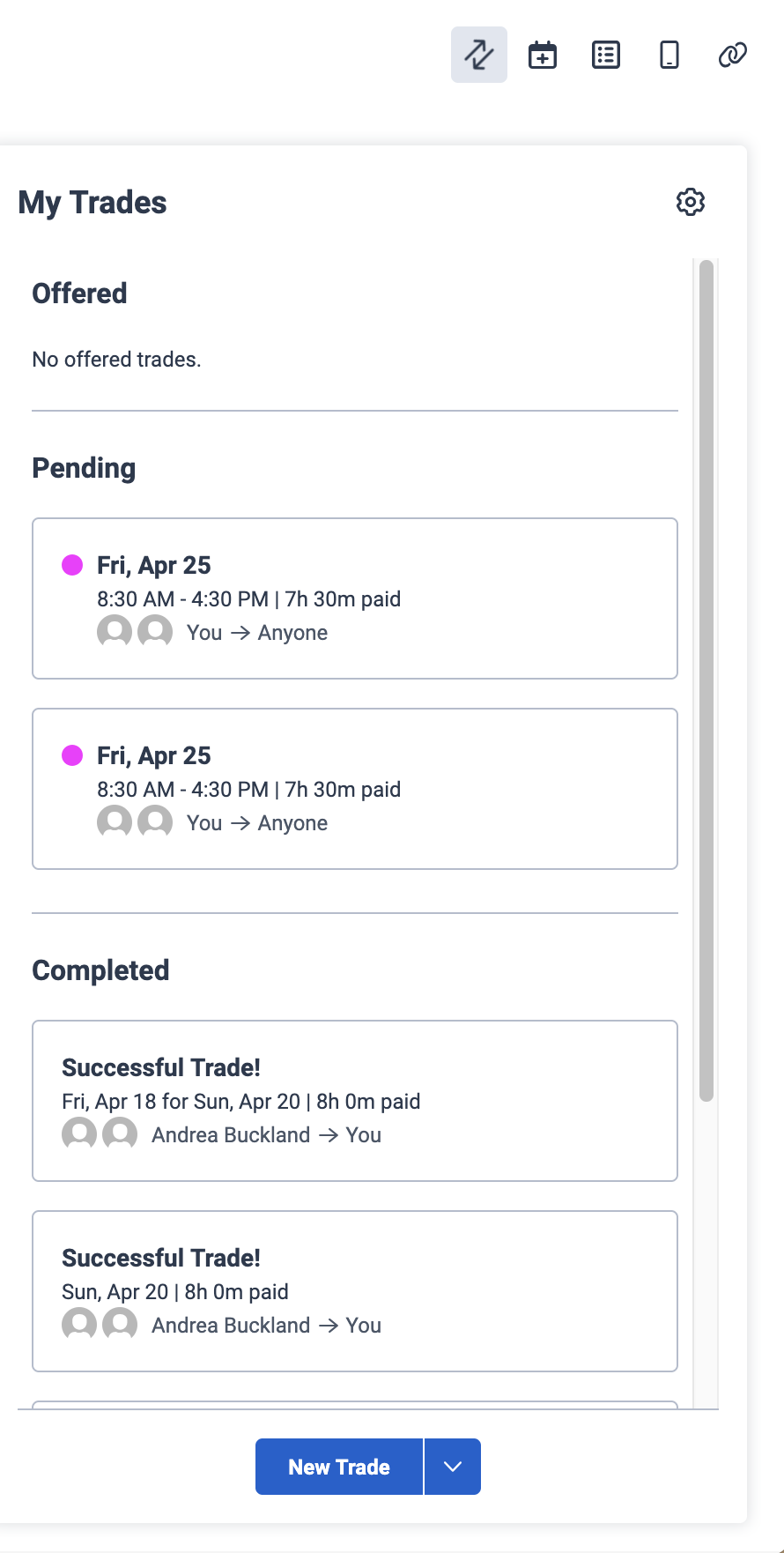Open My Trades settings gear
784x1553 pixels.
coord(691,202)
